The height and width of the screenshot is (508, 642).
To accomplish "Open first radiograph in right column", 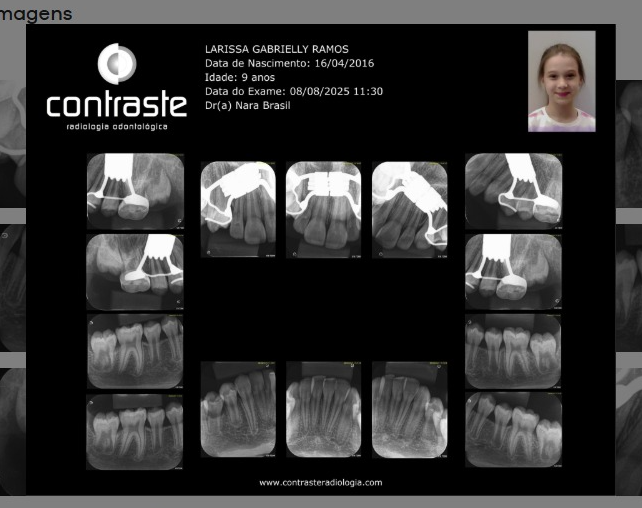I will [x=513, y=191].
